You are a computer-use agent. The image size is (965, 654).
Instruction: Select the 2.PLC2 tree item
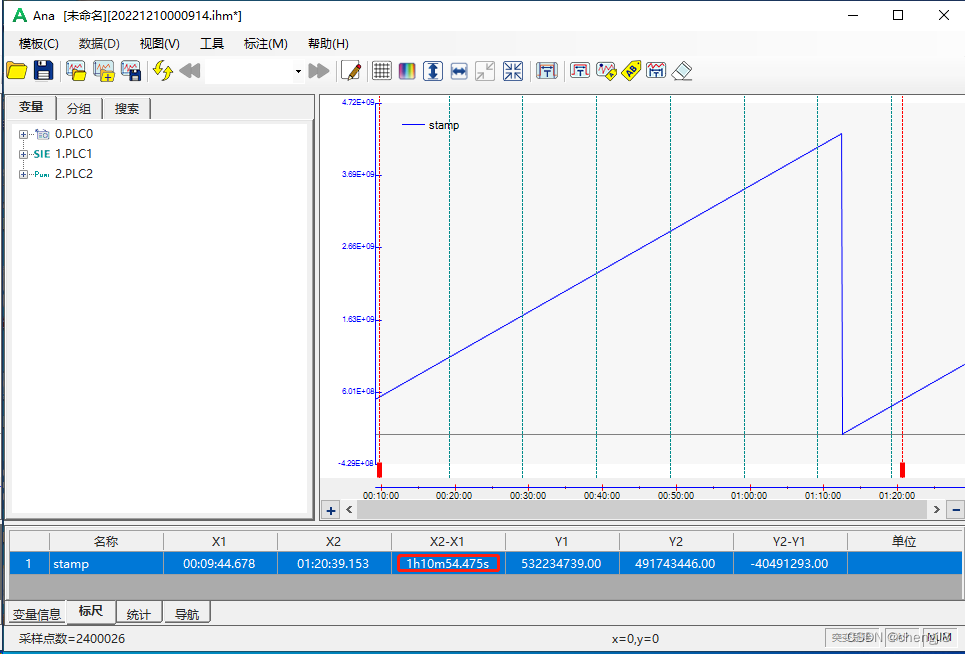pos(74,173)
